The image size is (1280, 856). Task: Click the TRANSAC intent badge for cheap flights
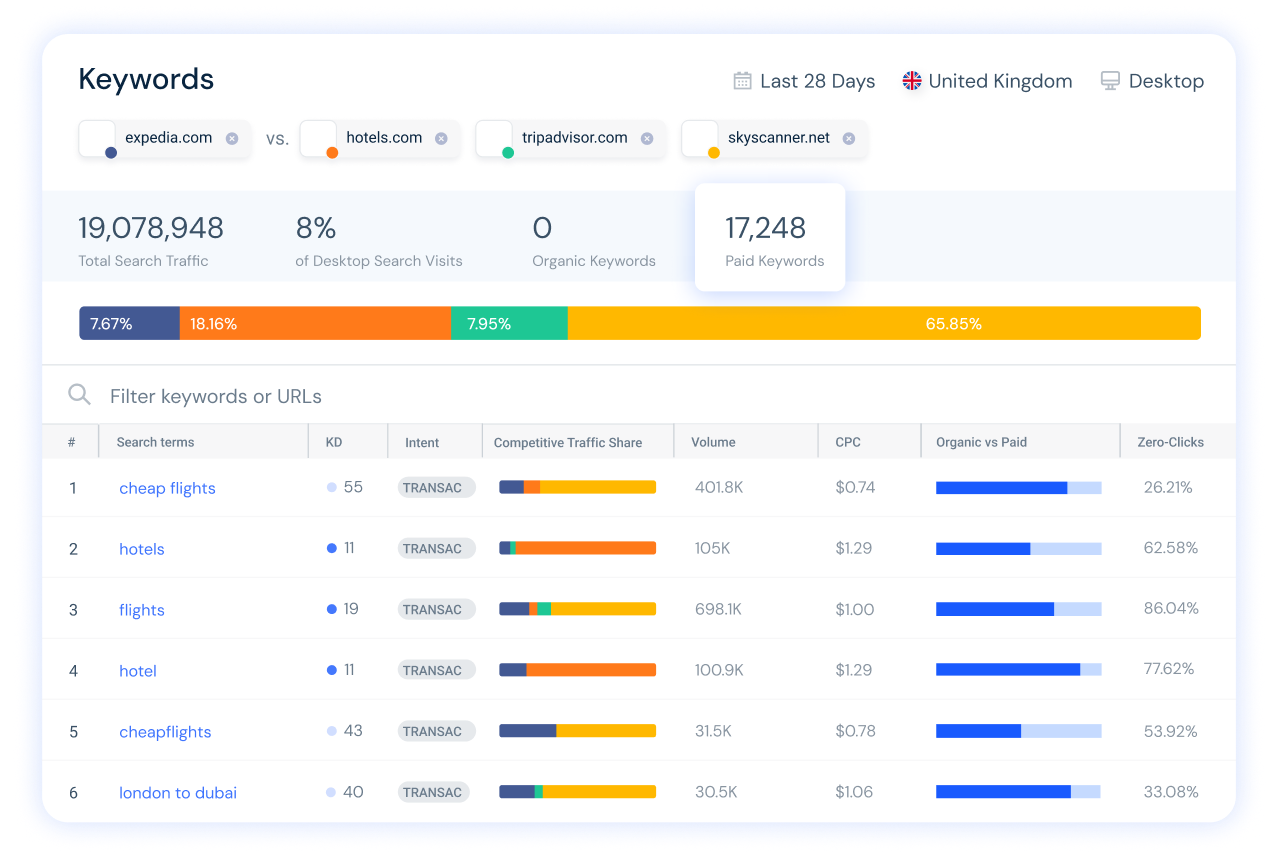tap(436, 488)
